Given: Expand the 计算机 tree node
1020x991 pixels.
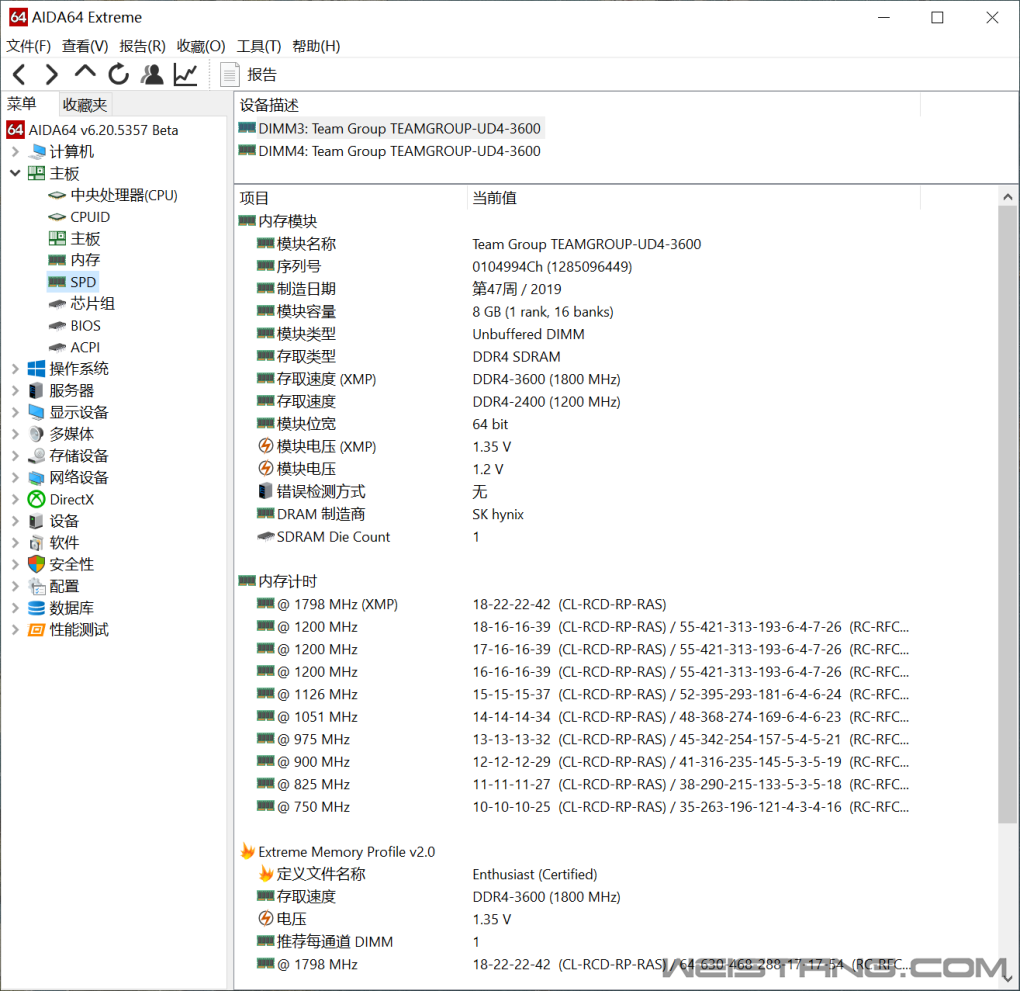Looking at the screenshot, I should coord(15,152).
